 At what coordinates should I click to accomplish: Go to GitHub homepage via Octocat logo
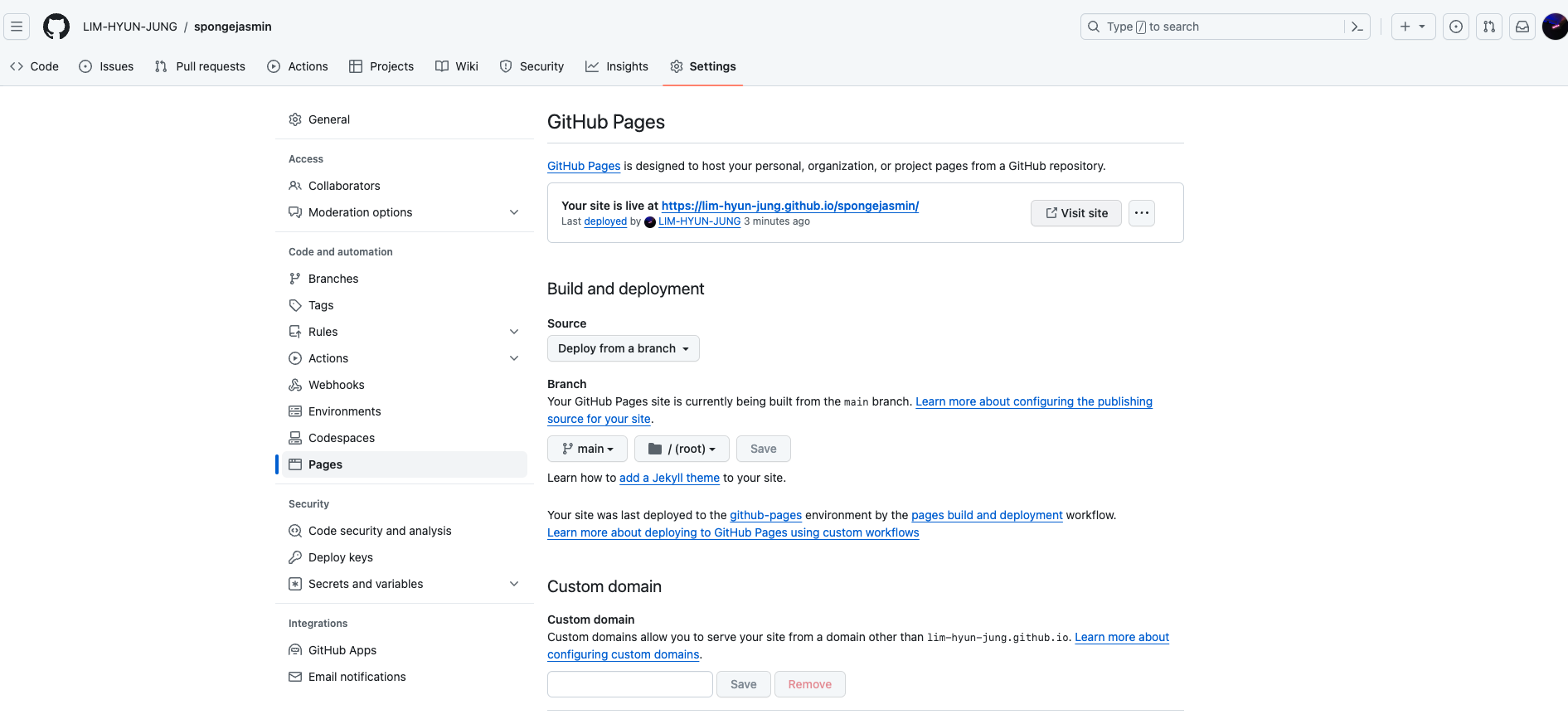point(56,27)
